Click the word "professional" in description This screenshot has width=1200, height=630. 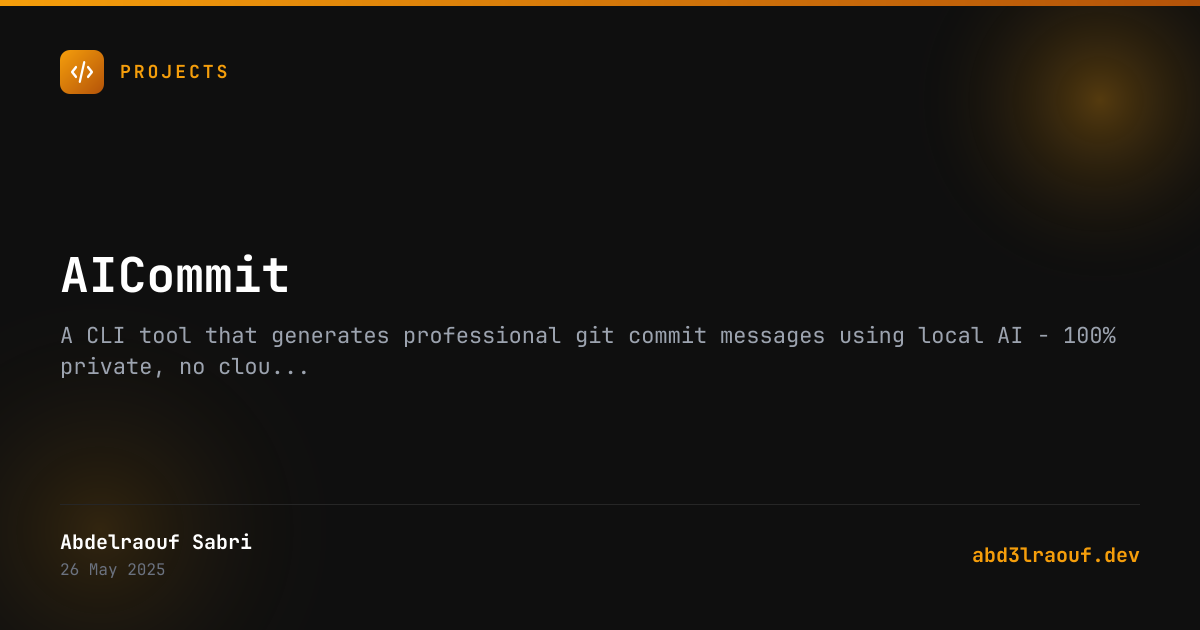point(482,336)
